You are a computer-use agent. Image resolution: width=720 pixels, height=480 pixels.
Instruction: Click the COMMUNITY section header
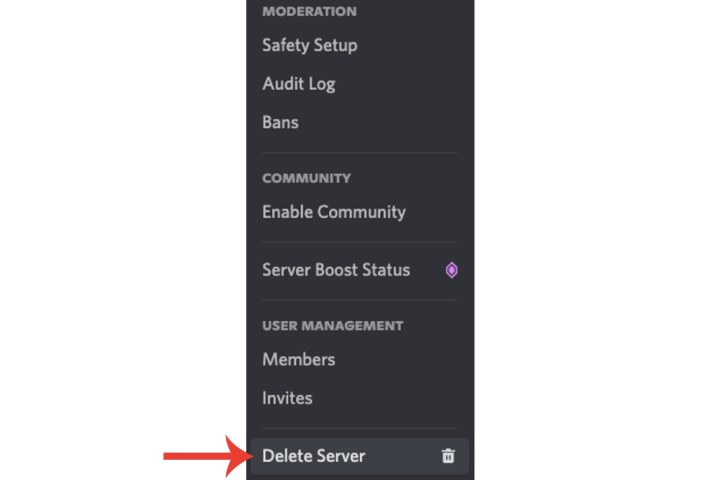tap(306, 178)
